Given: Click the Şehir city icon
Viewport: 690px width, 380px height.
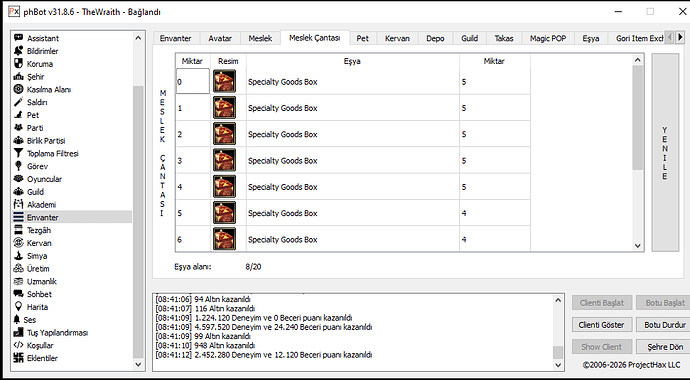Looking at the screenshot, I should tap(18, 76).
